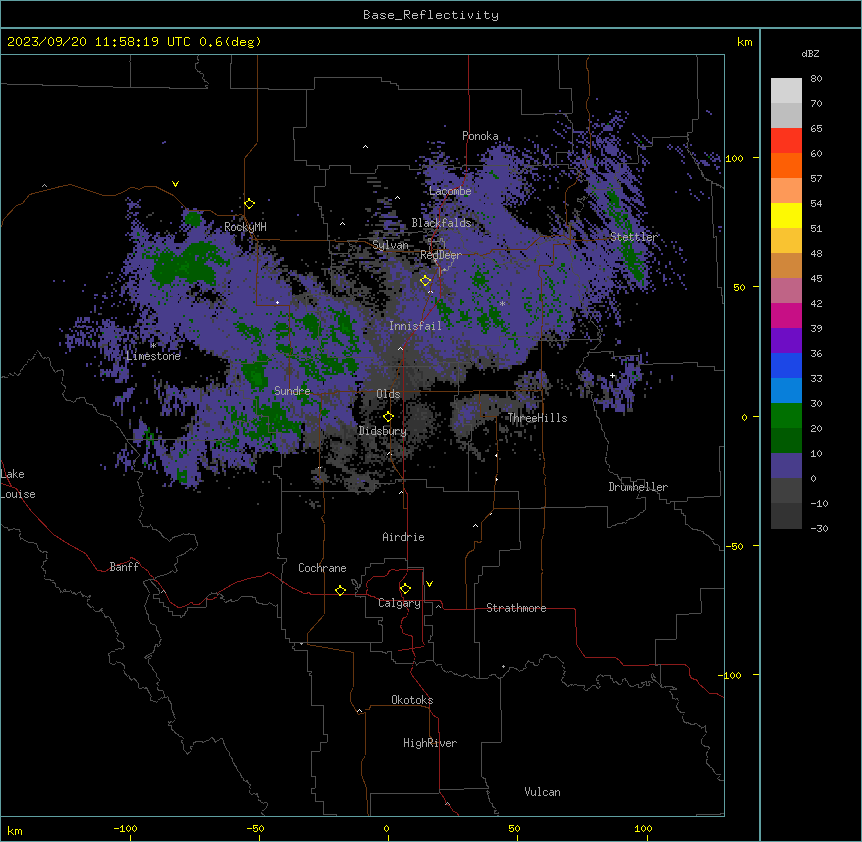Click the Strathmore label
862x842 pixels.
pyautogui.click(x=516, y=608)
